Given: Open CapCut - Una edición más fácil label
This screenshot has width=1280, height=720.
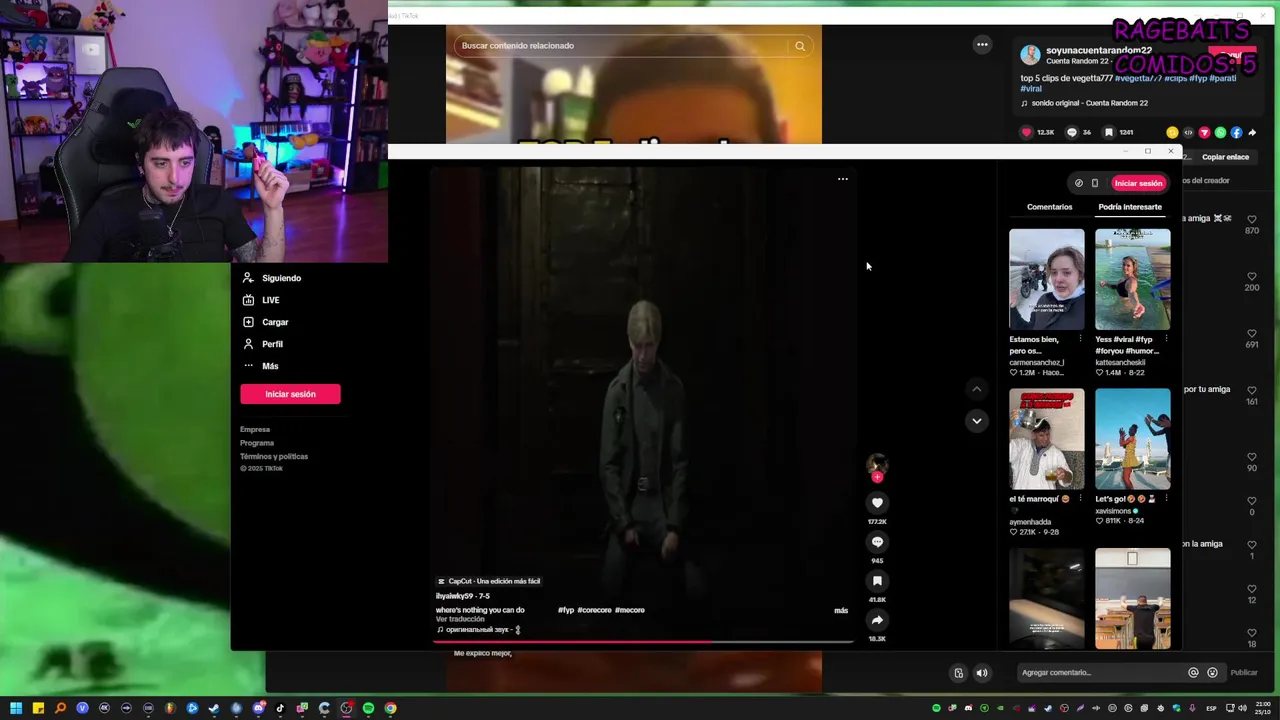Looking at the screenshot, I should [x=489, y=581].
